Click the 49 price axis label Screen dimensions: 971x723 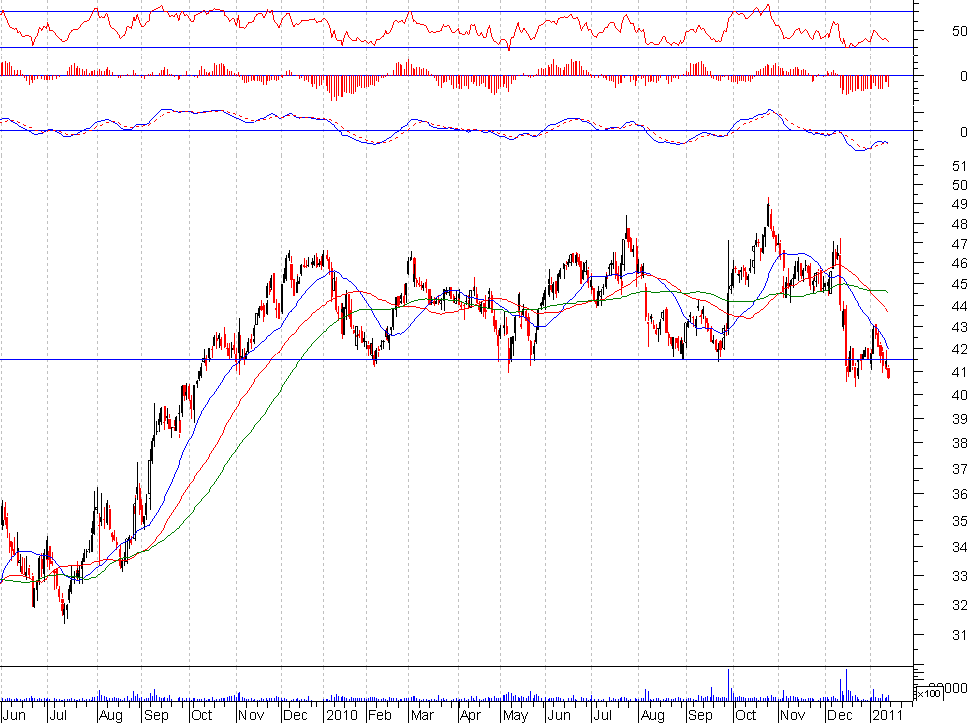coord(959,204)
